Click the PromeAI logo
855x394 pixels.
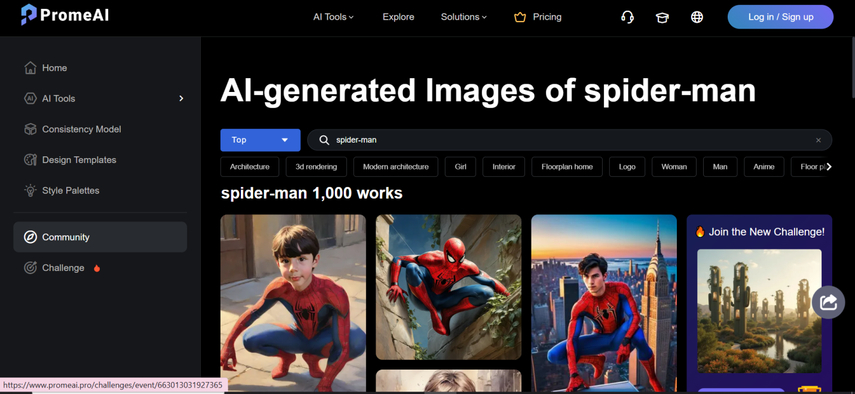click(65, 15)
